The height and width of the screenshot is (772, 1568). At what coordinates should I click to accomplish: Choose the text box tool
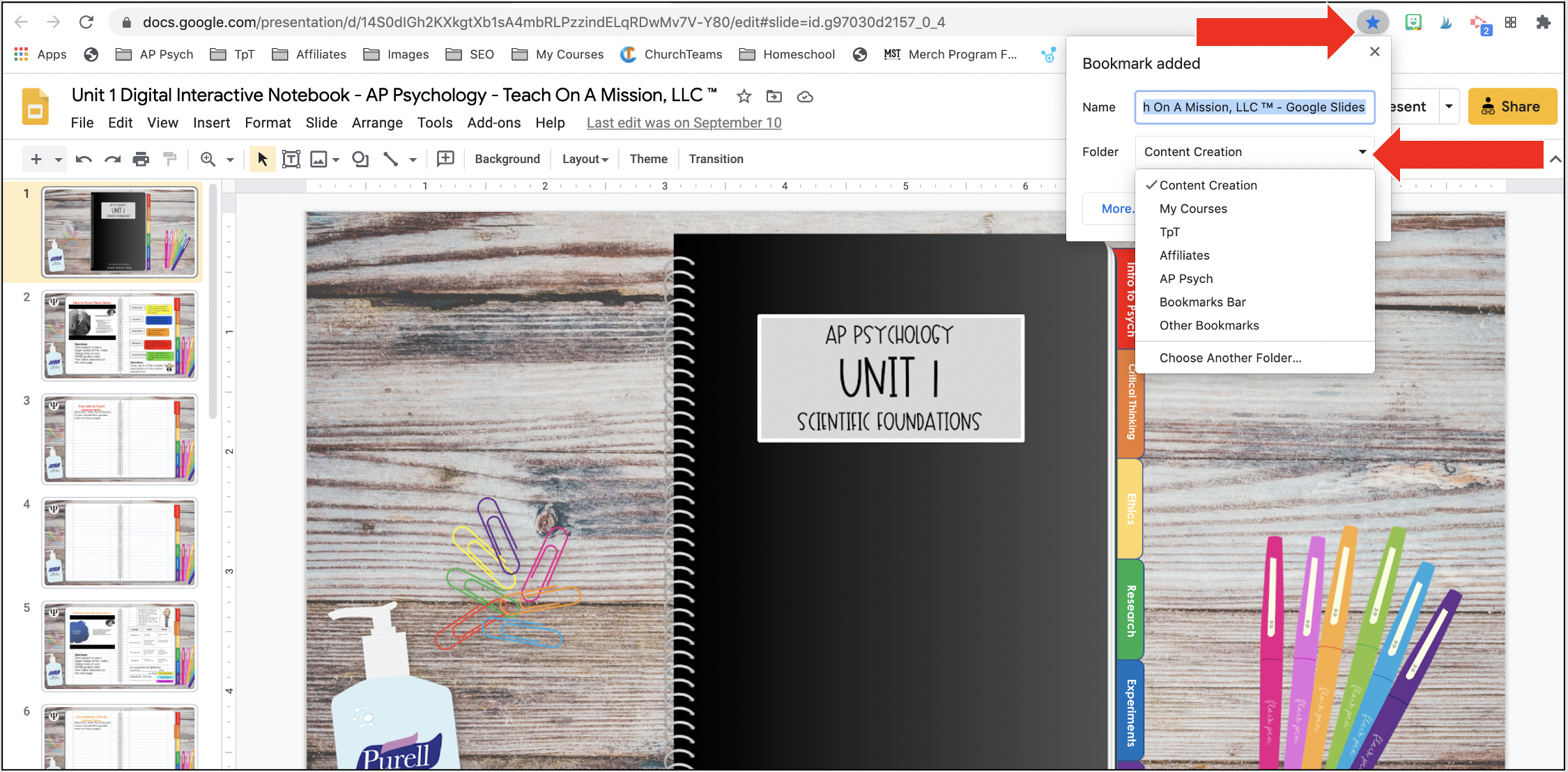point(291,160)
